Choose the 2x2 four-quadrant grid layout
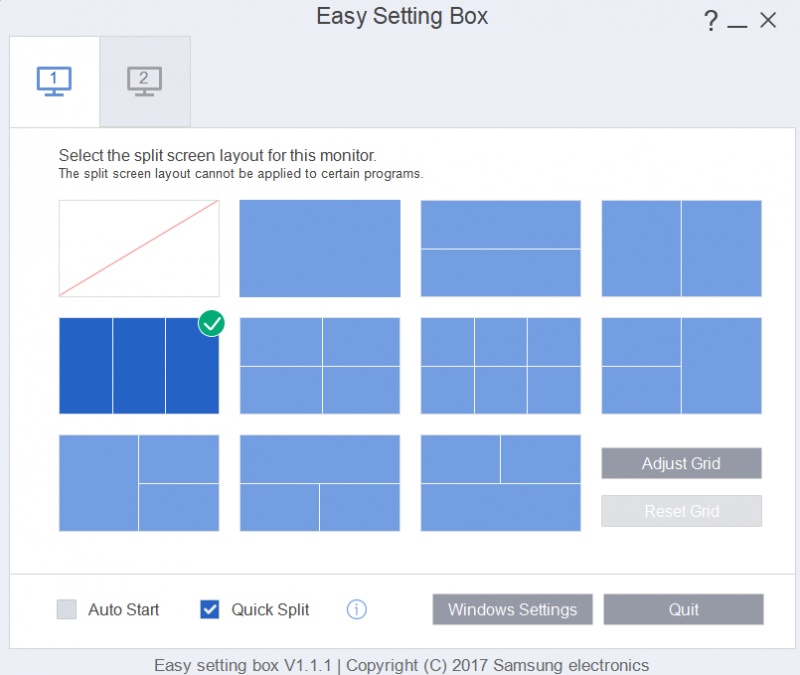The height and width of the screenshot is (675, 800). click(320, 366)
